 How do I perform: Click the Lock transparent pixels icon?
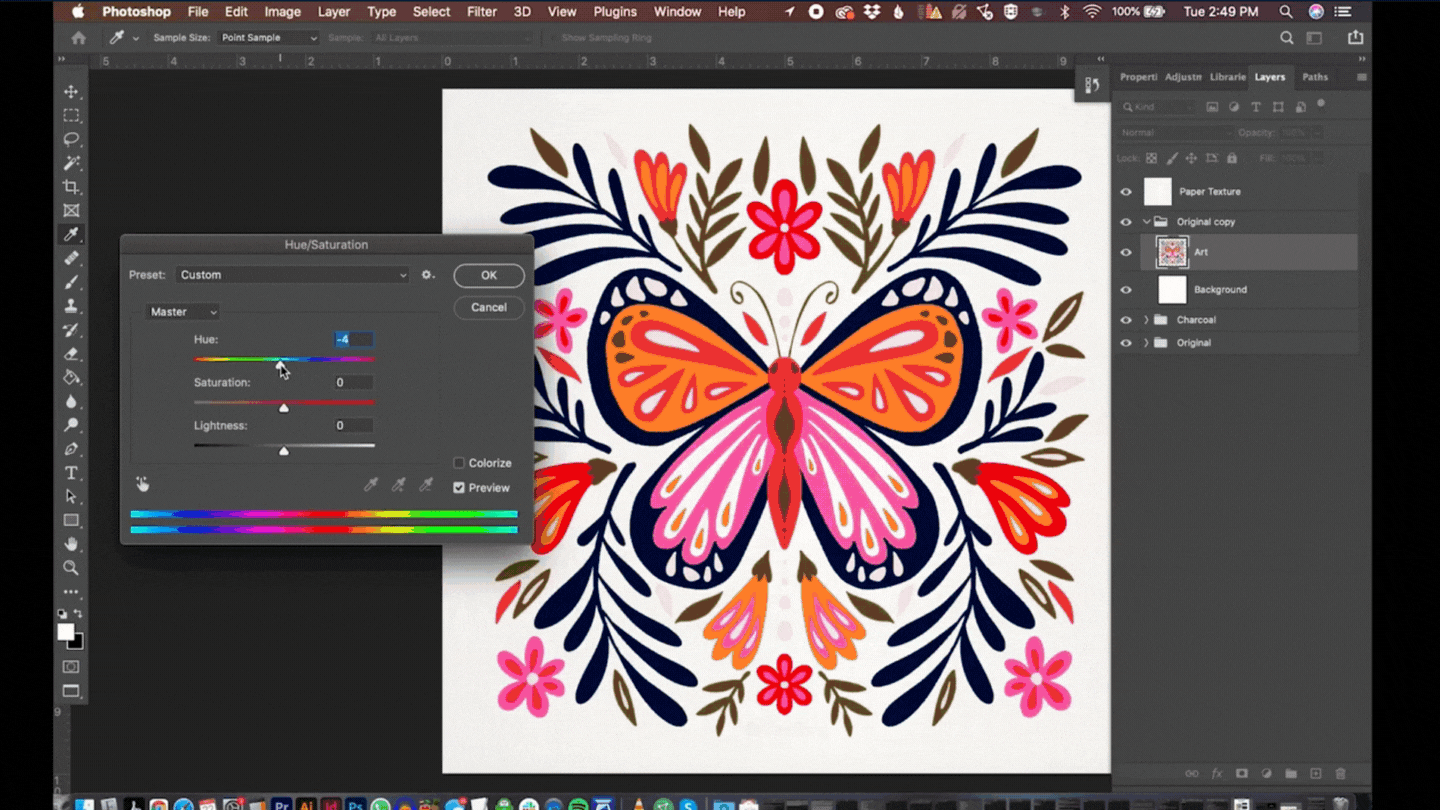tap(1151, 157)
